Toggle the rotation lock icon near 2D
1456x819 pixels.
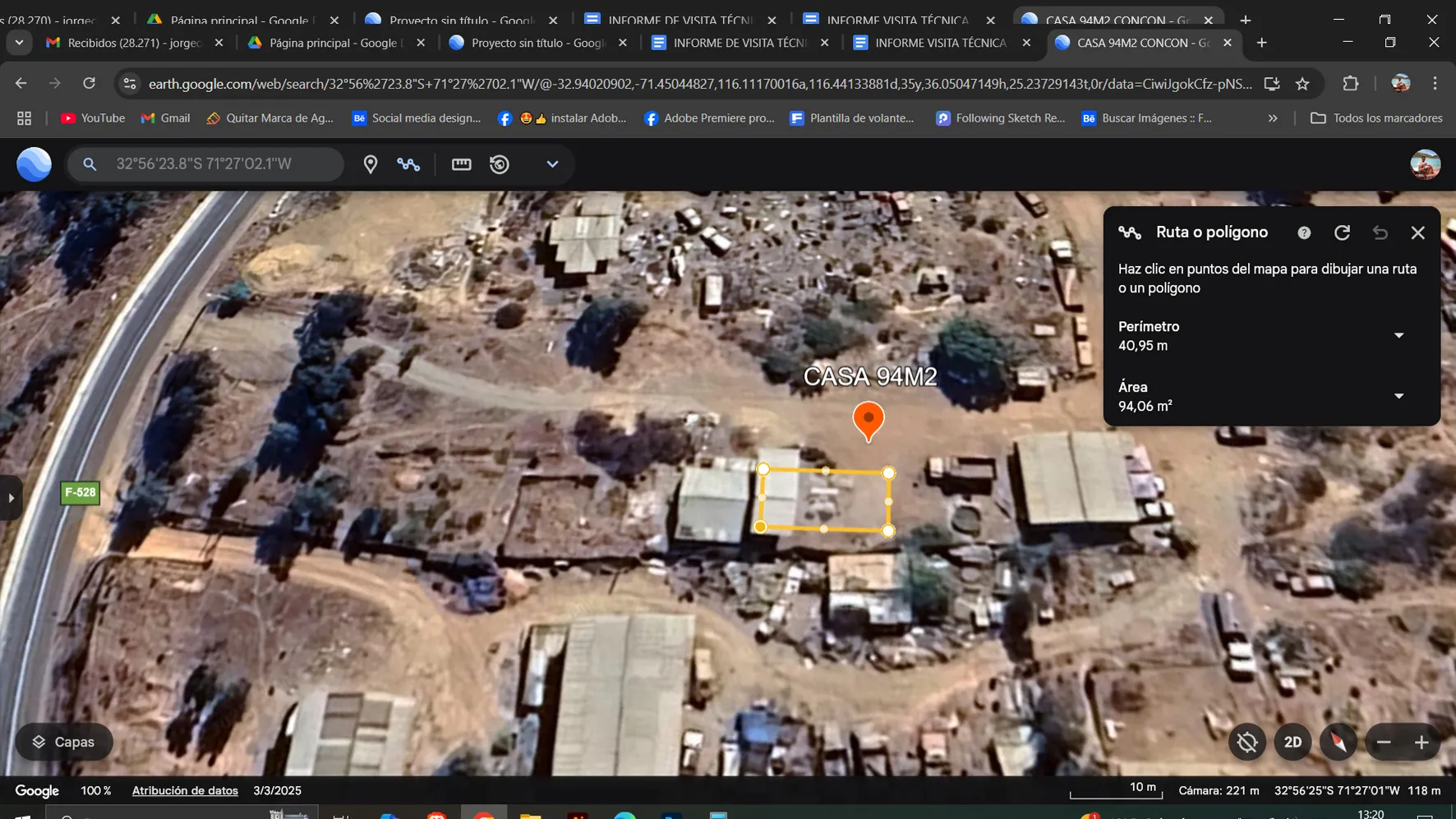[x=1247, y=742]
